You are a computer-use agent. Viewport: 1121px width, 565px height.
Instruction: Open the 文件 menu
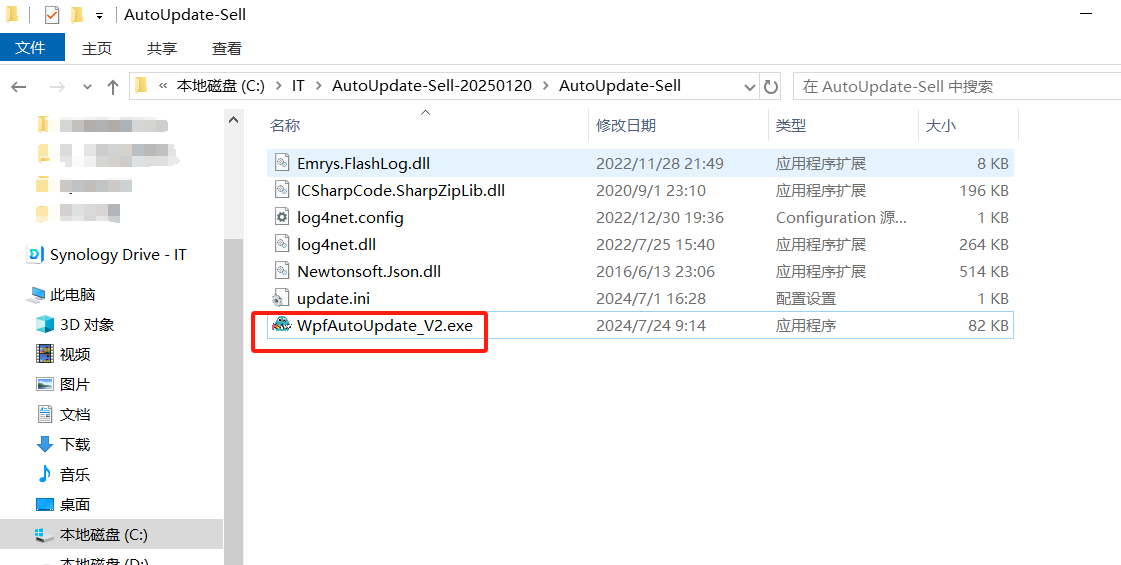[31, 48]
